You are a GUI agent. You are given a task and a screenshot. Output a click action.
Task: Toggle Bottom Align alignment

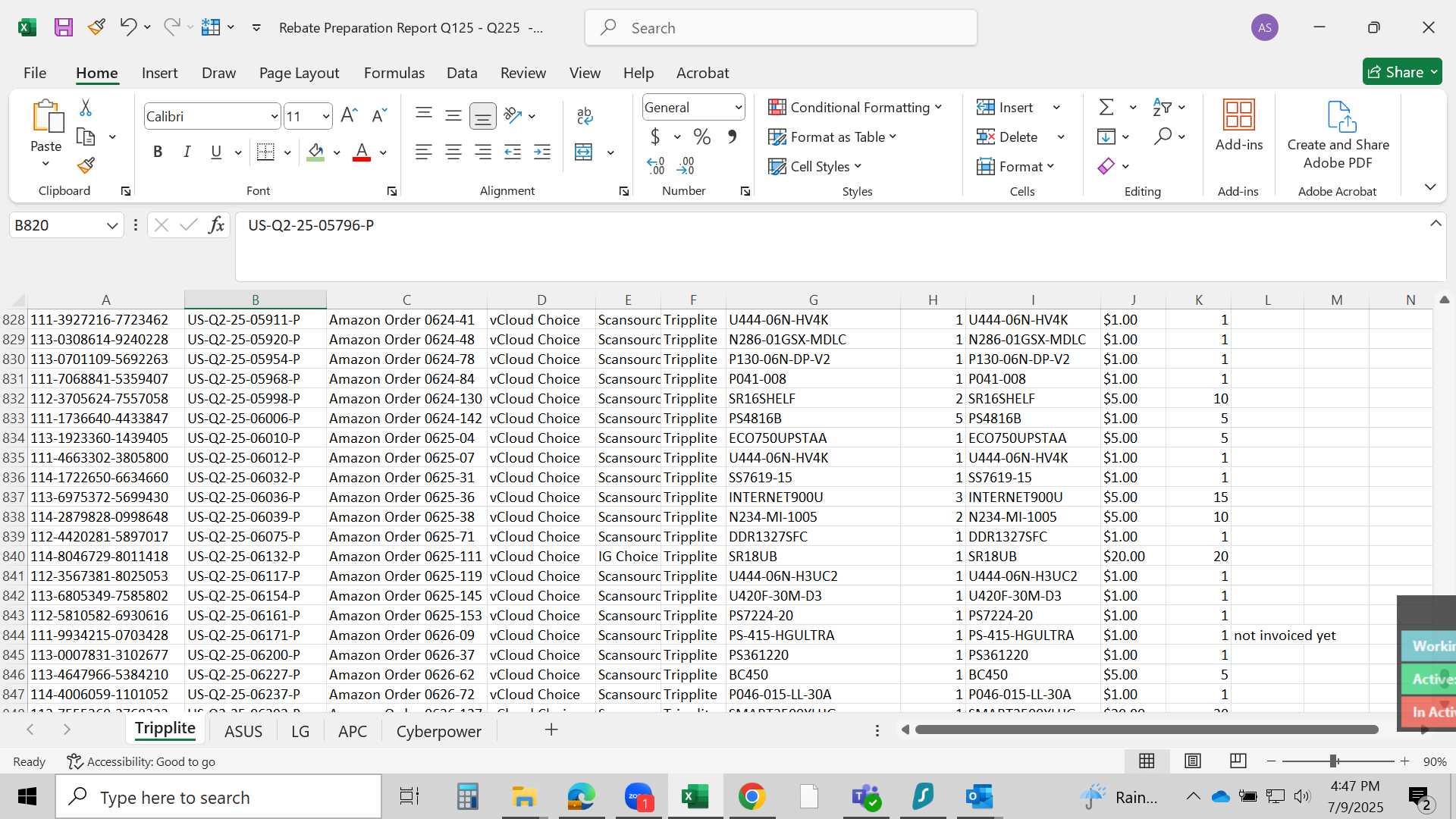[483, 115]
